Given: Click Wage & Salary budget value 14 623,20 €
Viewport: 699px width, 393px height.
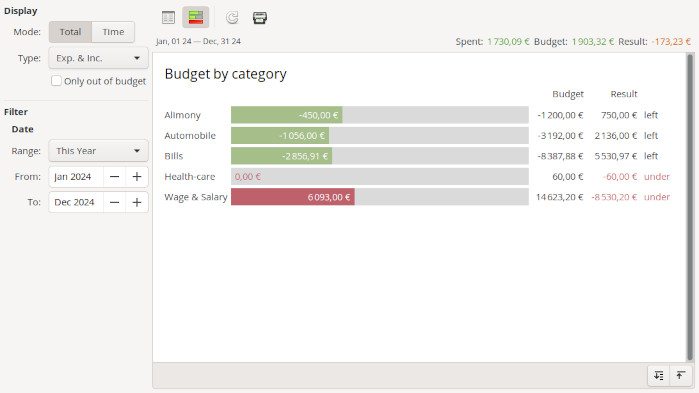Looking at the screenshot, I should click(559, 197).
